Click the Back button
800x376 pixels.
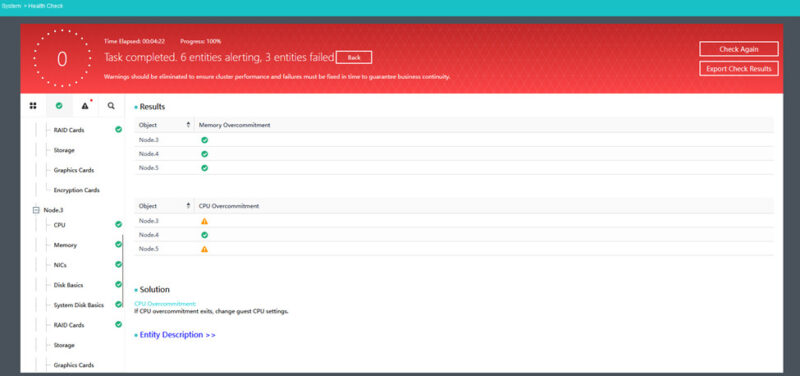pos(354,58)
